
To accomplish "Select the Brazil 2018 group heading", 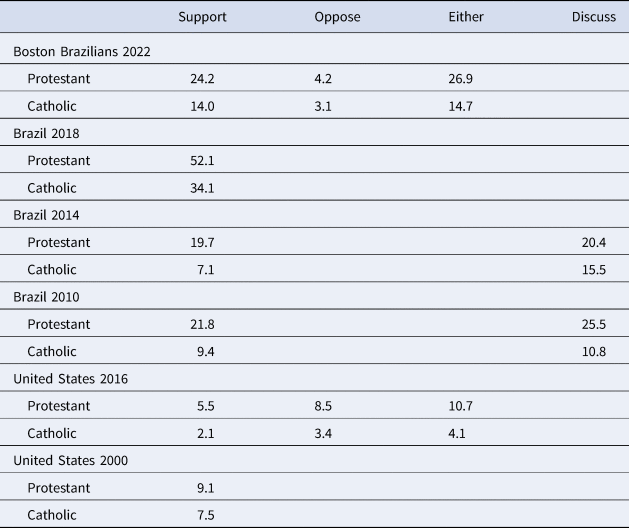I will pos(46,133).
